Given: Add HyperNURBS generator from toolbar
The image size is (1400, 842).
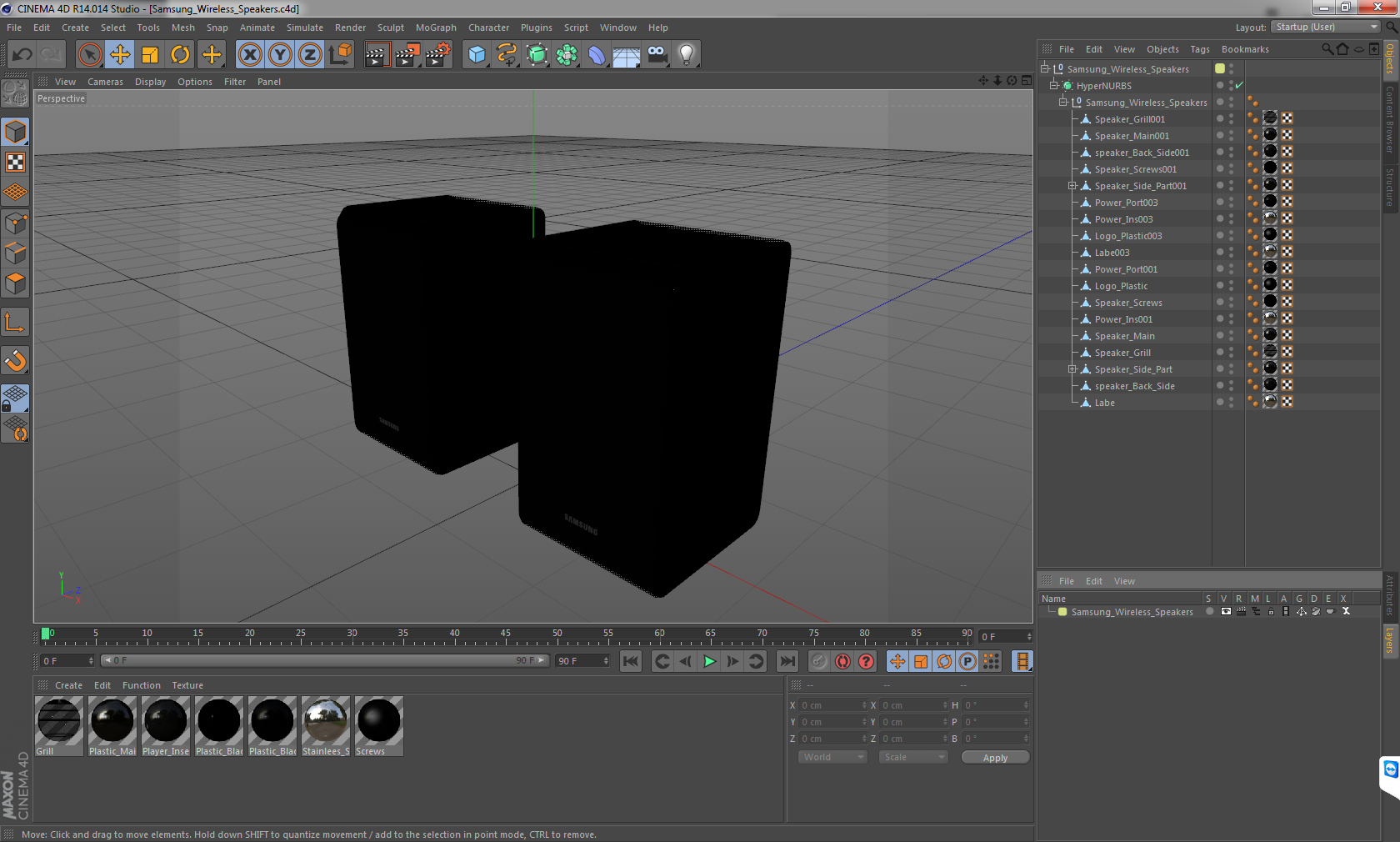Looking at the screenshot, I should click(x=537, y=55).
